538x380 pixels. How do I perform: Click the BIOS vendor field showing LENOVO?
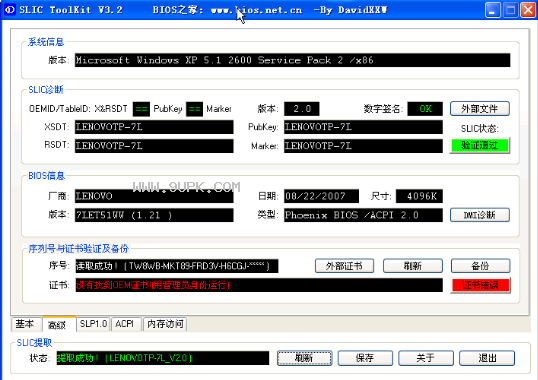tap(154, 196)
